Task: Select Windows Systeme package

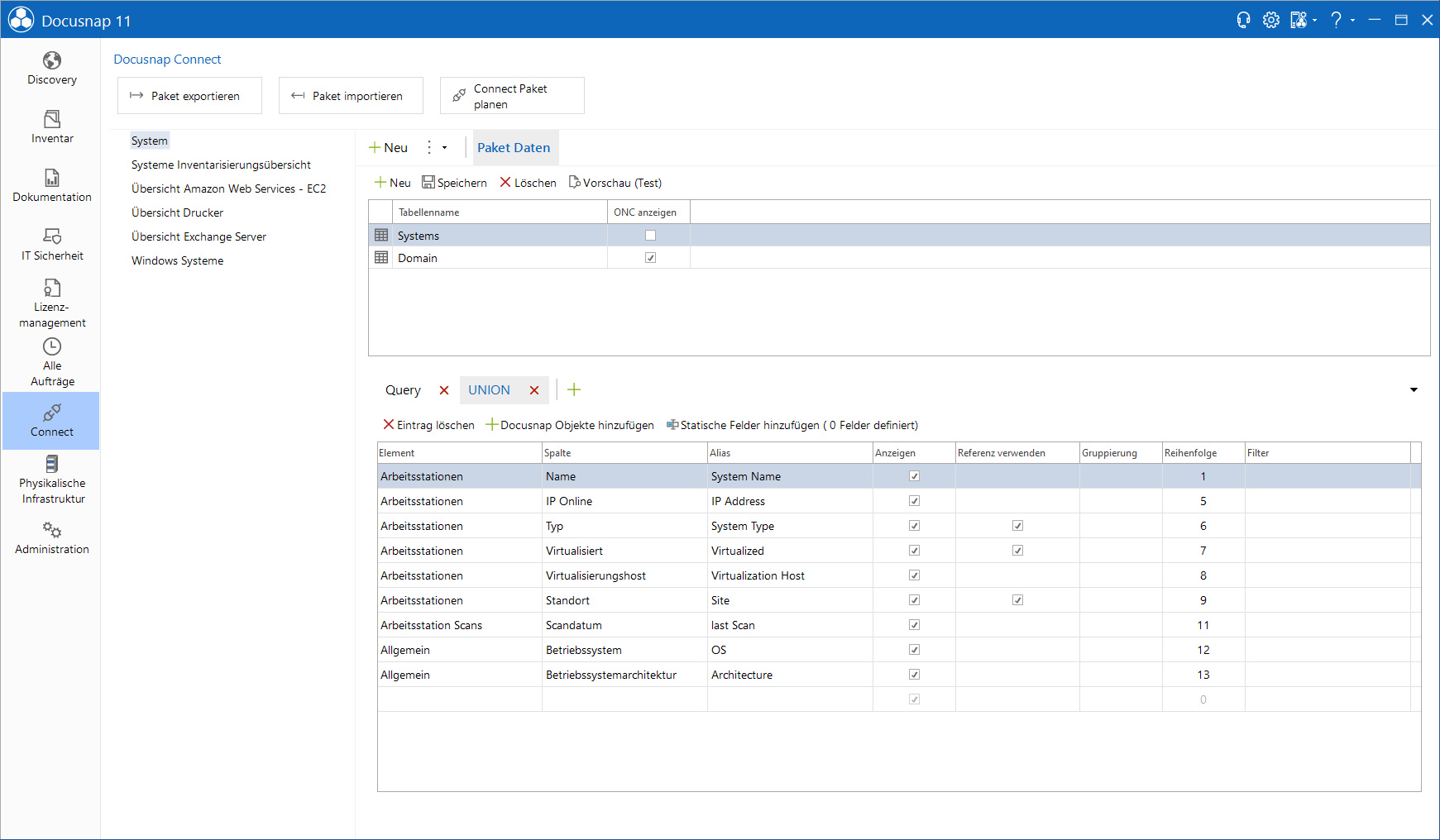Action: pyautogui.click(x=177, y=260)
